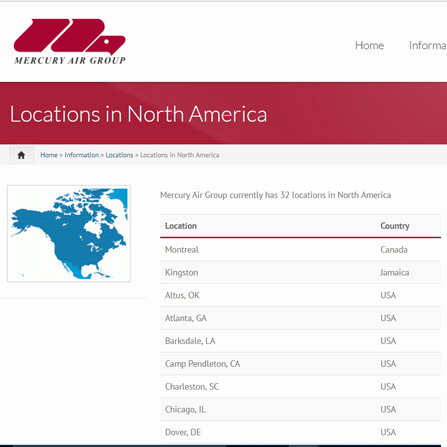
Task: Sort table by Country column header
Action: click(x=395, y=226)
